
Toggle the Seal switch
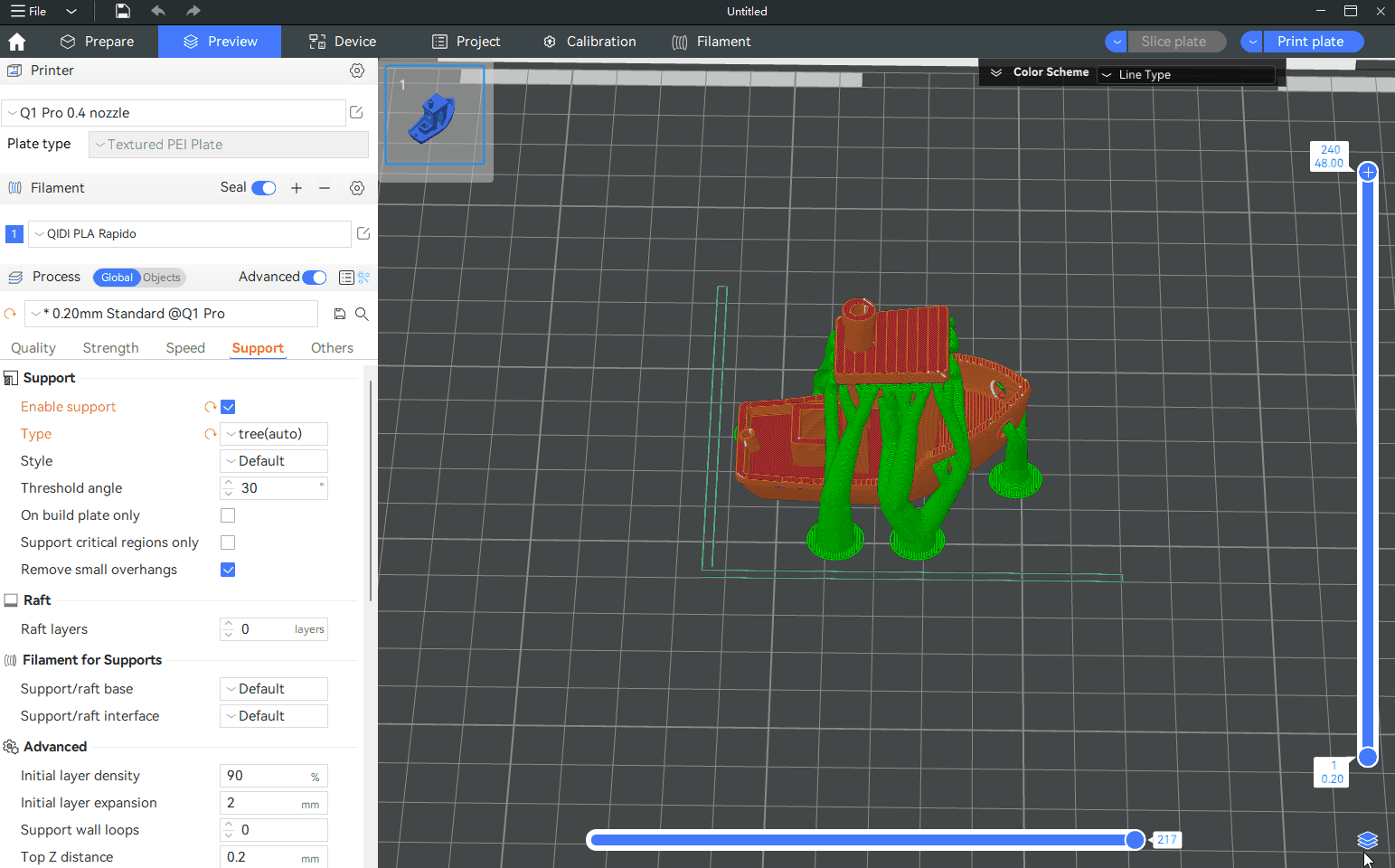(264, 188)
